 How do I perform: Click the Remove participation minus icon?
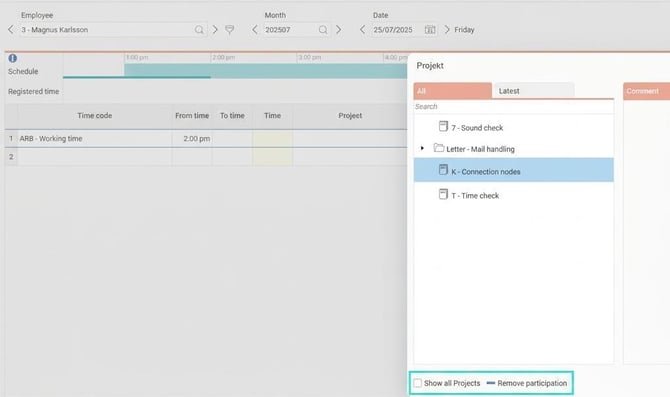[491, 383]
